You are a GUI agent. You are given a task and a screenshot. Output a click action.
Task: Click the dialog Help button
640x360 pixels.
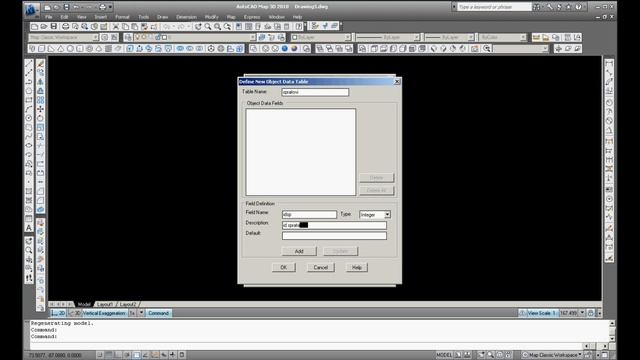(x=357, y=267)
